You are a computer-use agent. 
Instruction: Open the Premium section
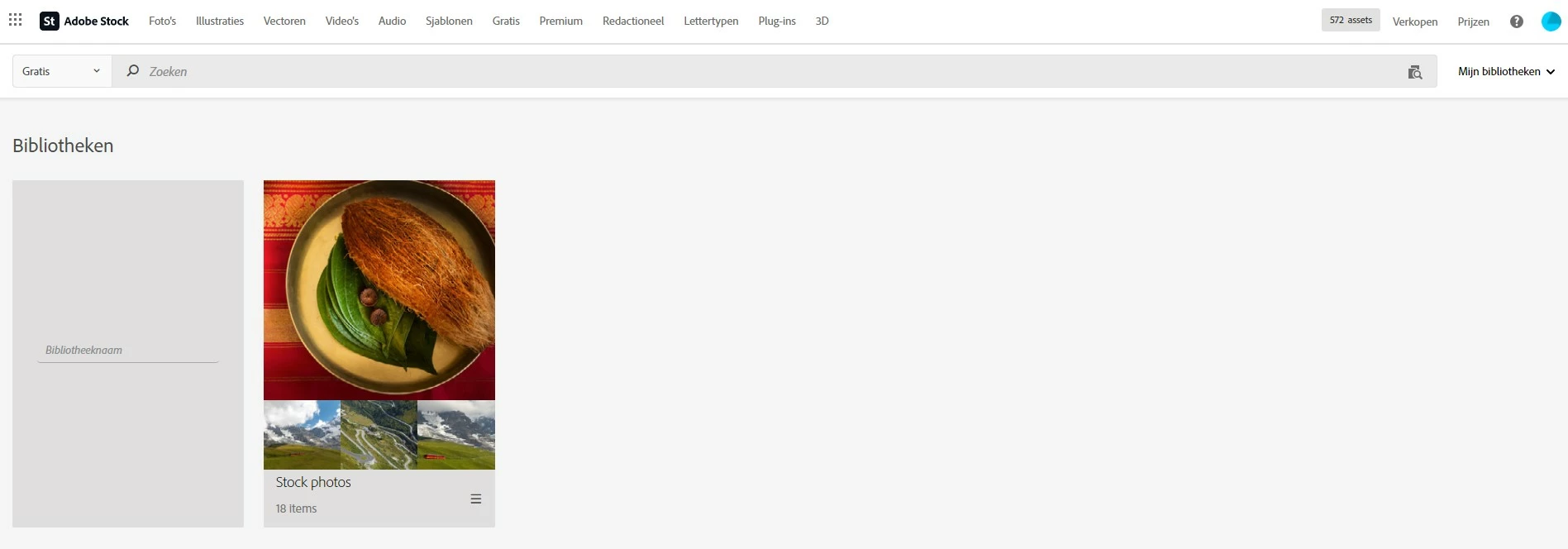click(x=561, y=21)
